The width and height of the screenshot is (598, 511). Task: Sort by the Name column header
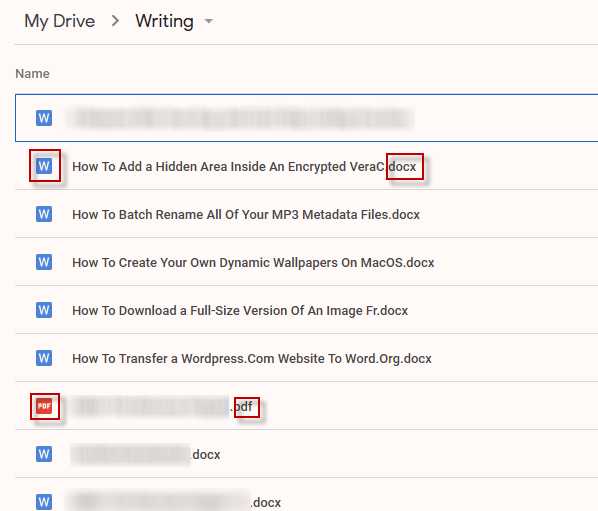click(32, 74)
